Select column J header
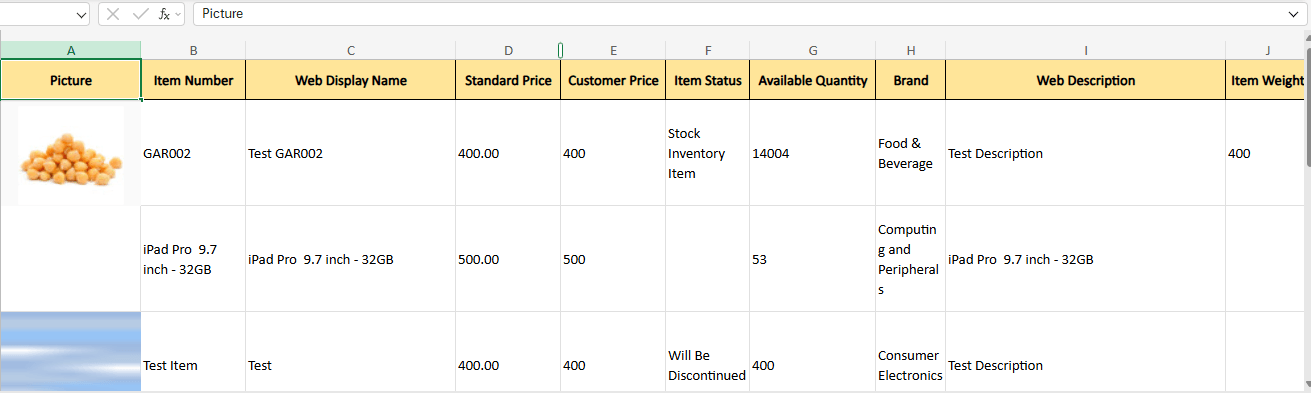Screen dimensions: 1311x393 click(1267, 50)
